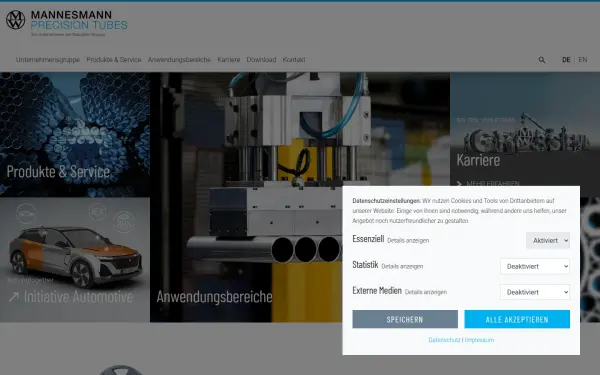600x375 pixels.
Task: Click the Speichern button
Action: 405,319
